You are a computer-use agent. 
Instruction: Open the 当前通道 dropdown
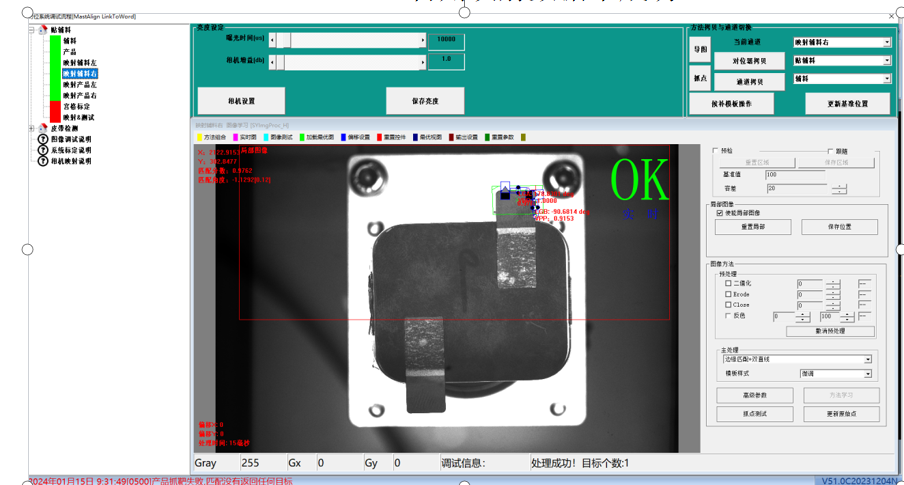pos(886,43)
